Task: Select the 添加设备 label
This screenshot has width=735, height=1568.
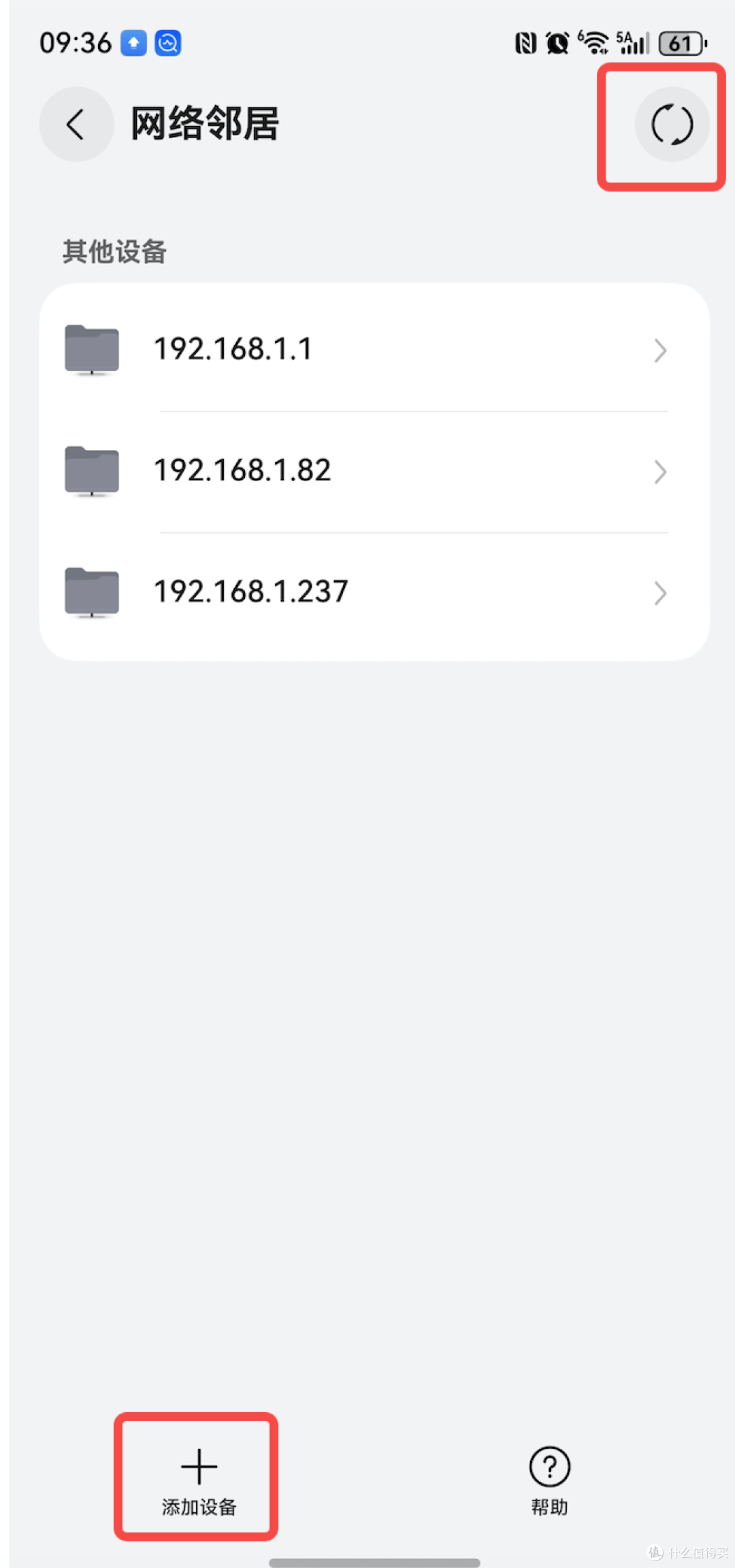Action: 199,1507
